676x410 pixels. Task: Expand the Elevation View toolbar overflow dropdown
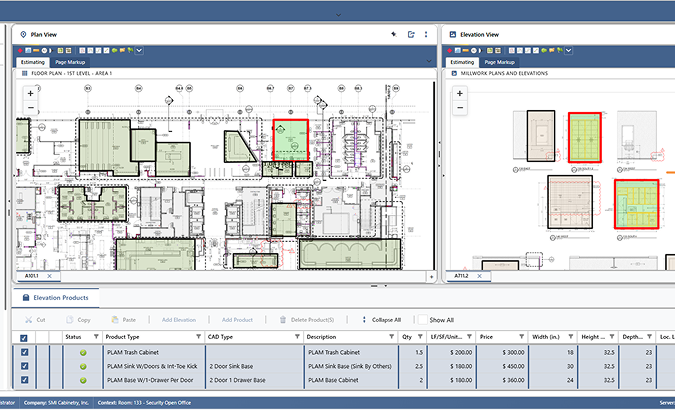pos(569,50)
